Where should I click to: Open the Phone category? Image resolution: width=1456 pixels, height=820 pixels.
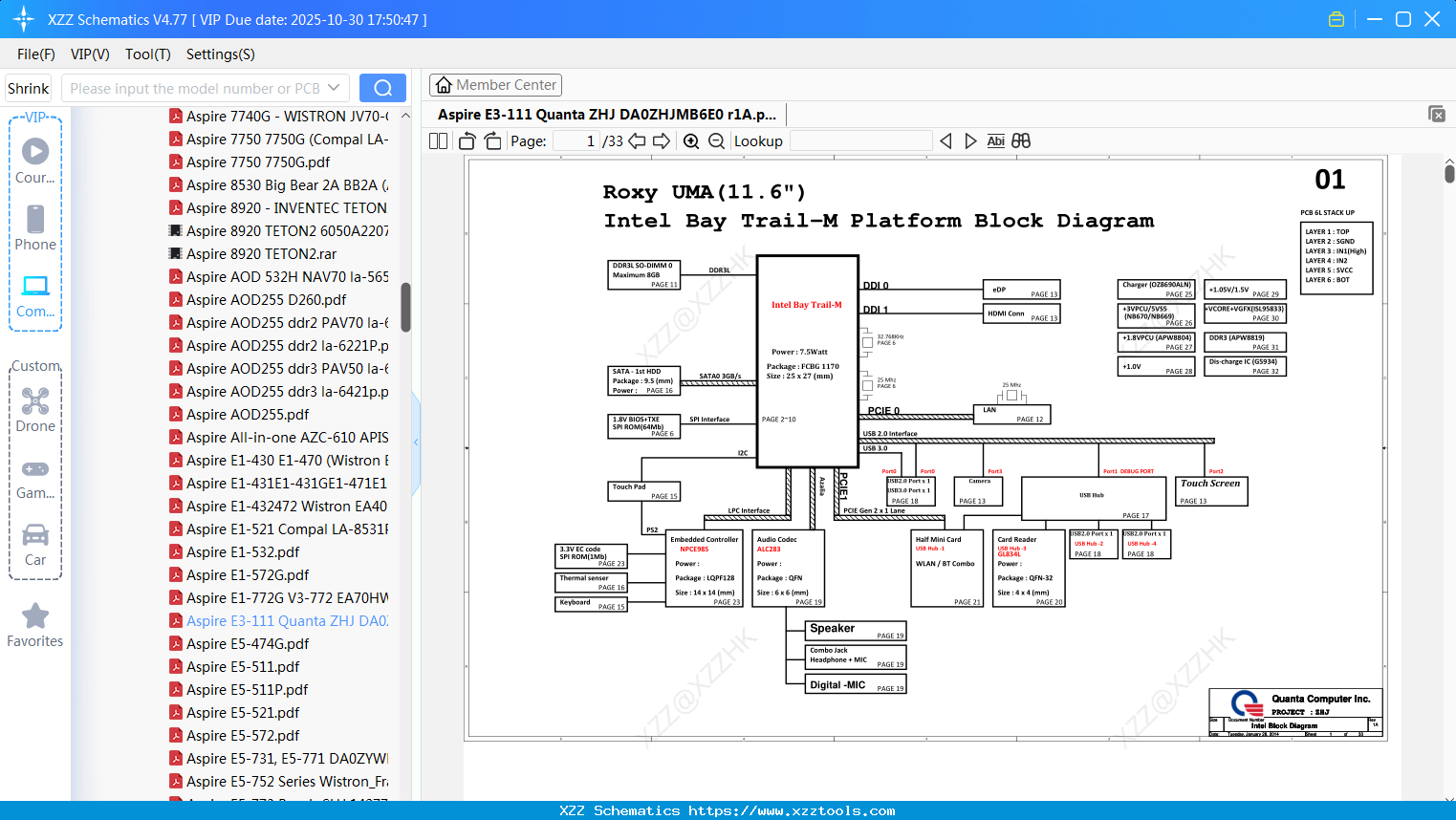coord(35,227)
